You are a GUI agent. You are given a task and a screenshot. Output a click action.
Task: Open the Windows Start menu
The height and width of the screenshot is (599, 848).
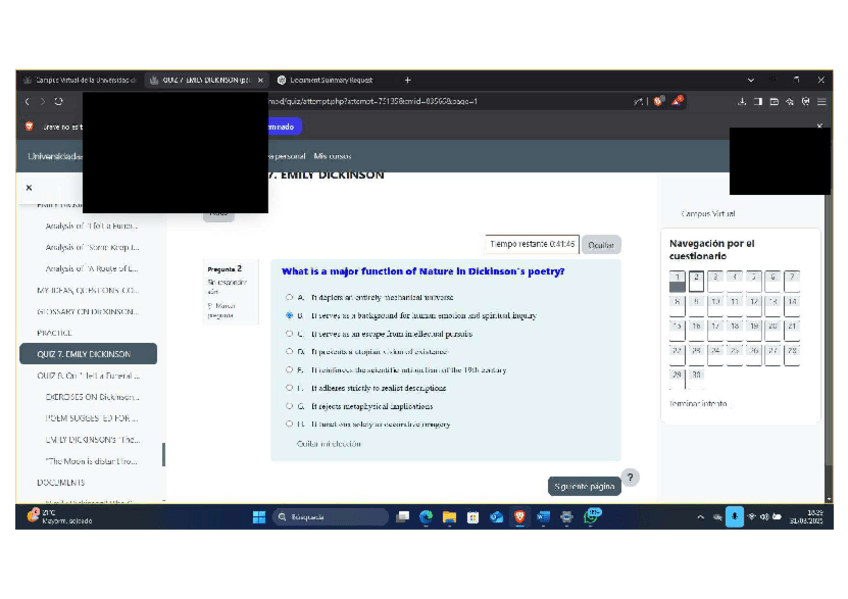point(259,517)
